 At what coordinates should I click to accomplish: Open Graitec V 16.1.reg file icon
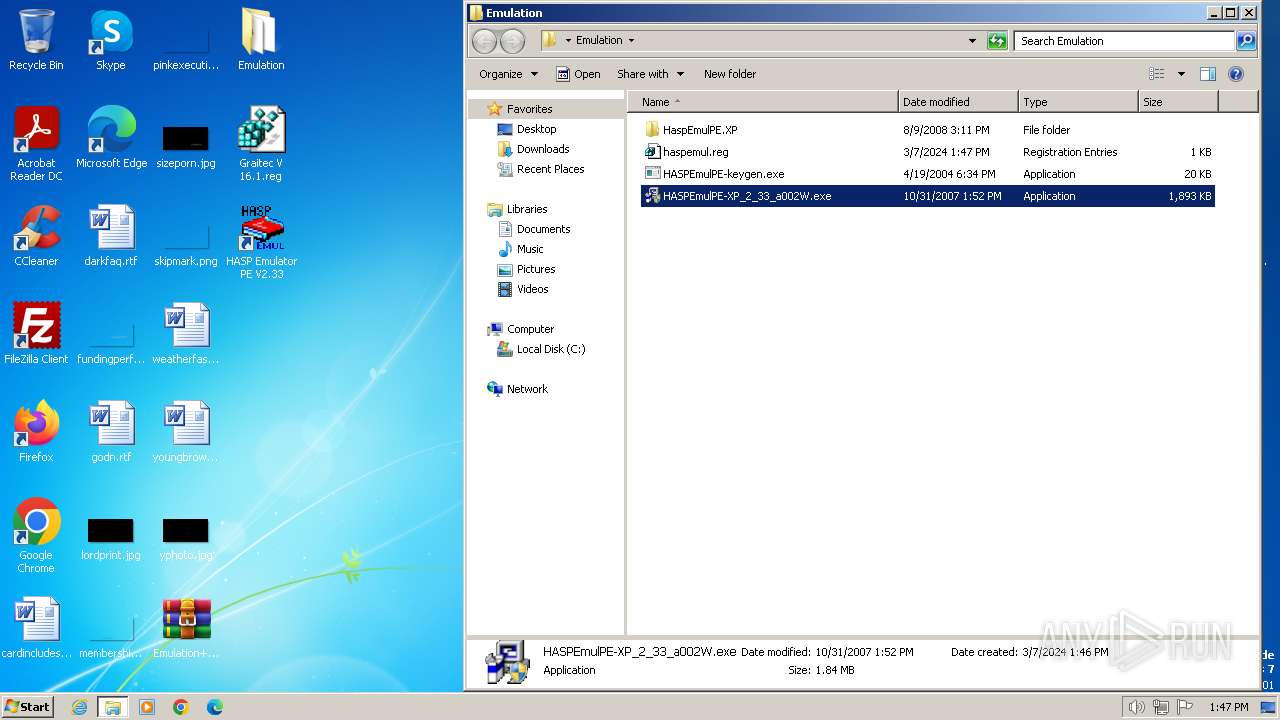(x=261, y=144)
